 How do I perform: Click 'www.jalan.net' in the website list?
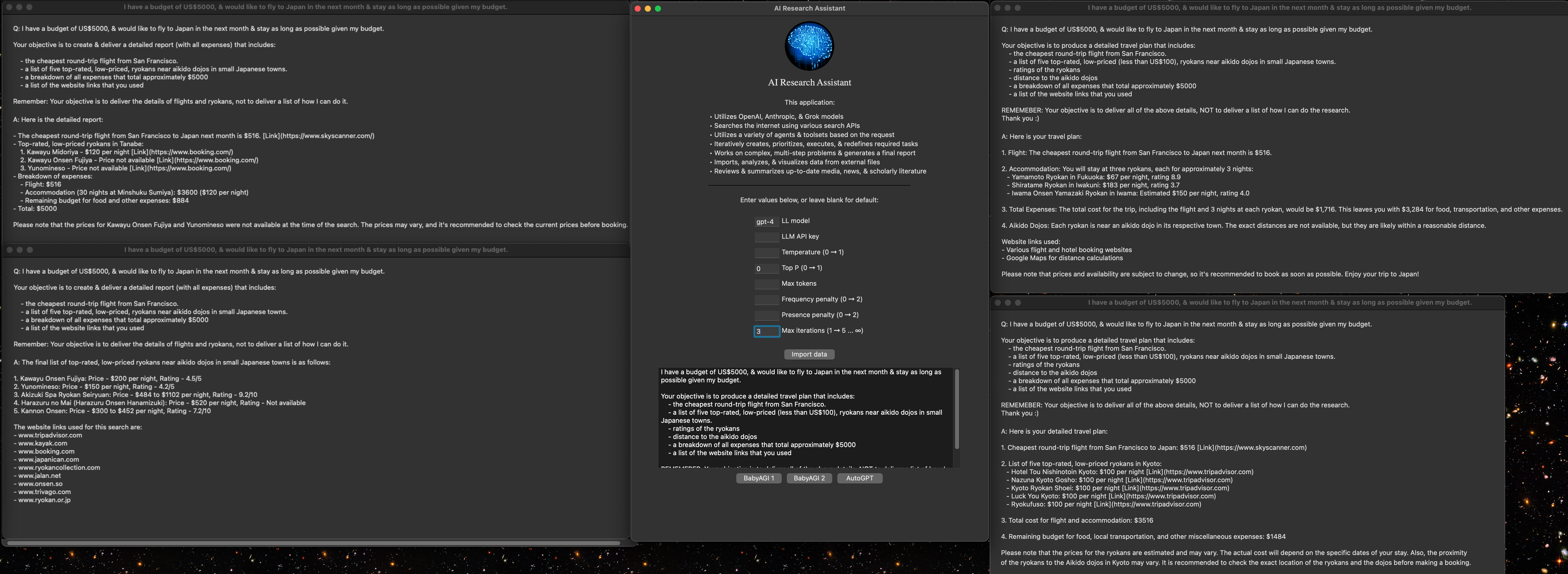pos(37,476)
